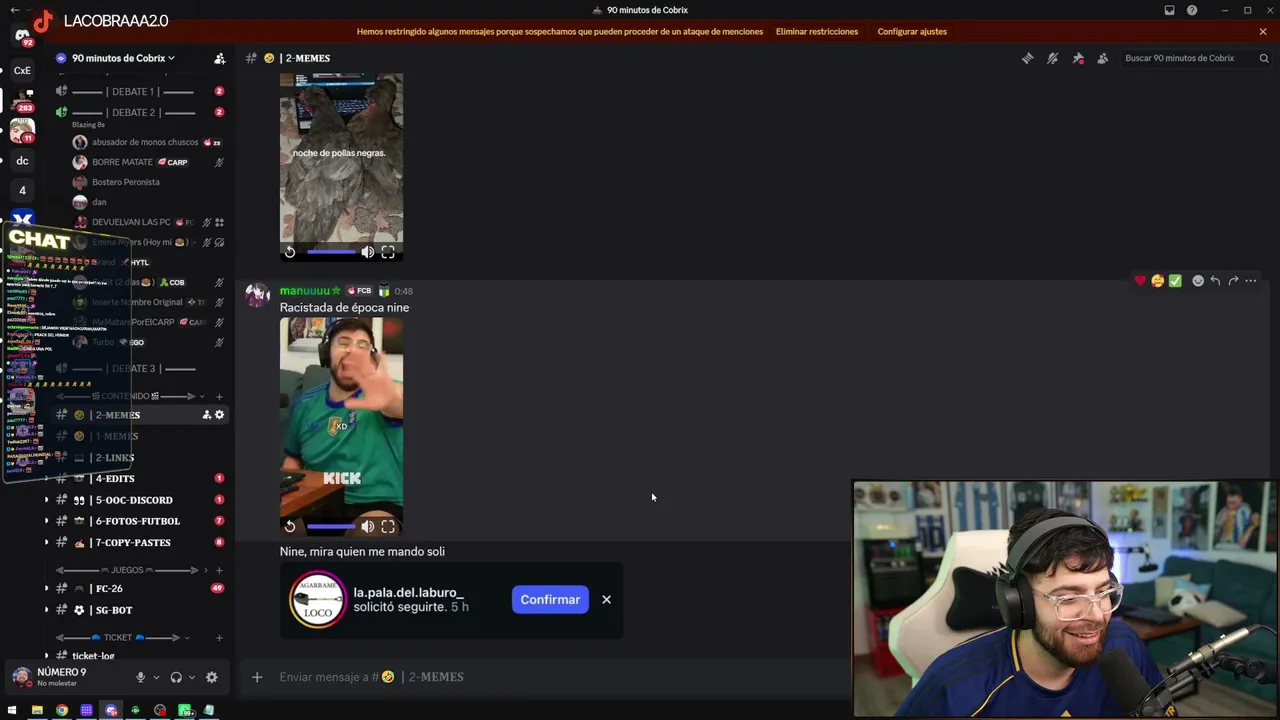Create invite for 2-MEMES channel
The height and width of the screenshot is (720, 1280).
point(207,415)
